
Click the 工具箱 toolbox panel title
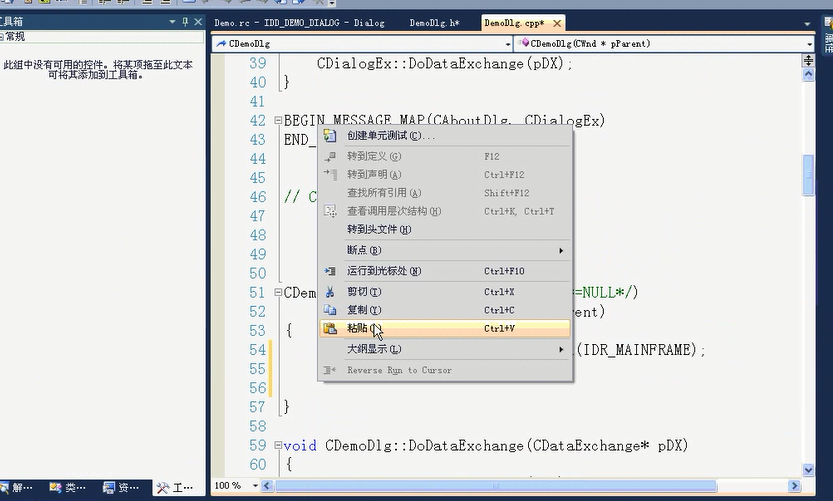(x=11, y=22)
